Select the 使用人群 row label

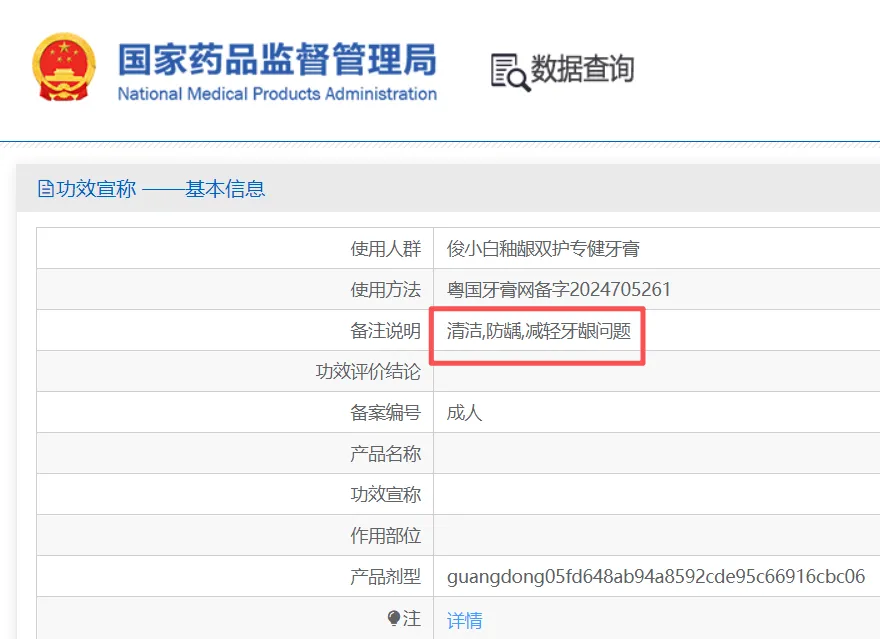(x=385, y=249)
